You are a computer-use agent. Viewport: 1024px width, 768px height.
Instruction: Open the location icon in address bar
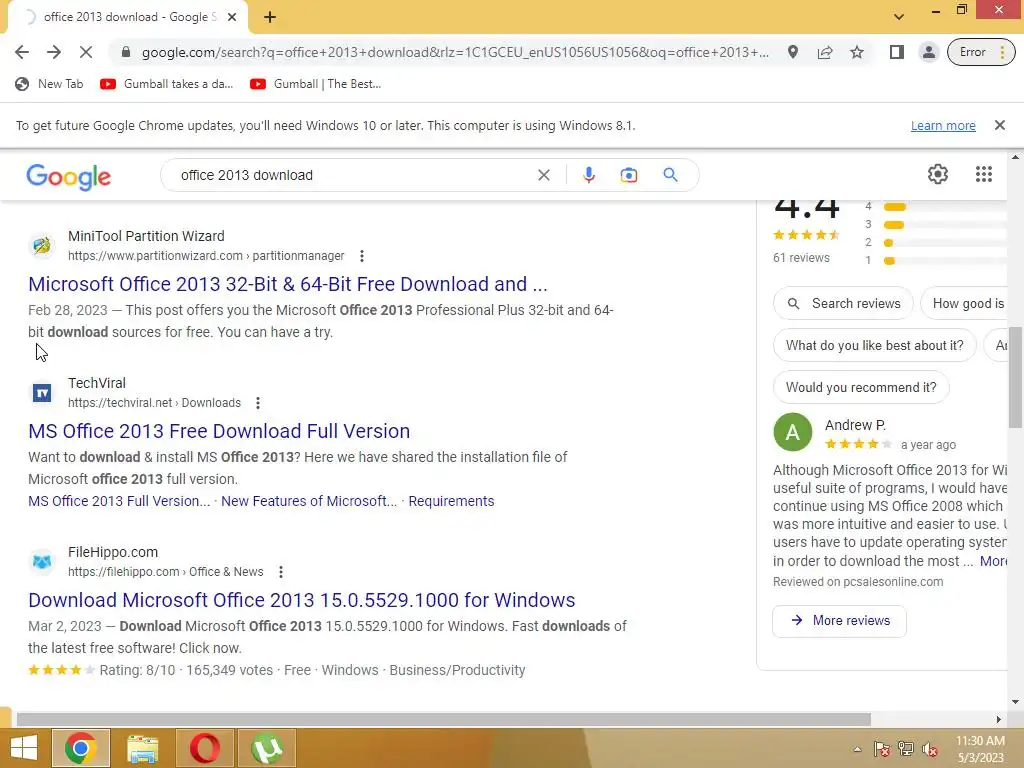pyautogui.click(x=793, y=52)
